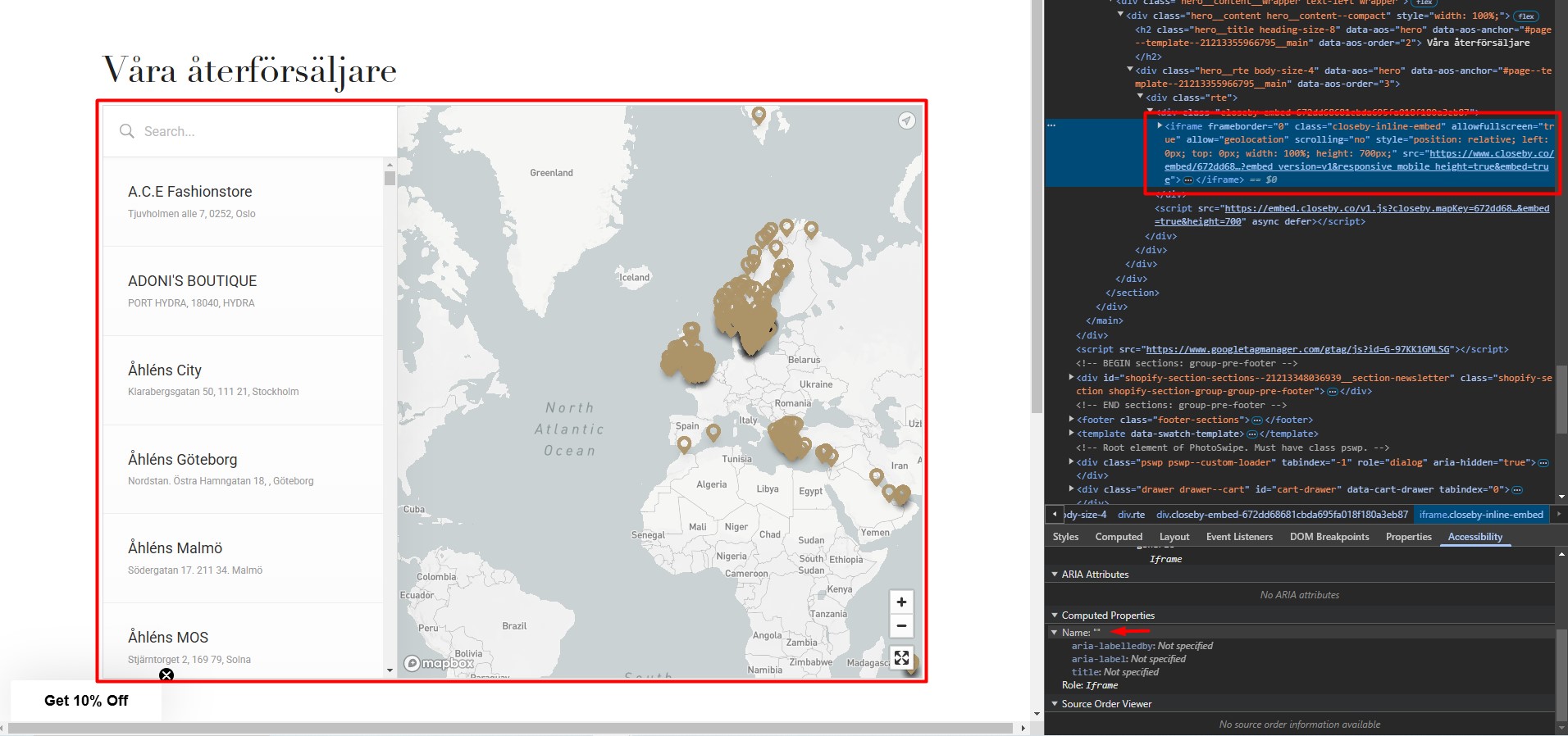The width and height of the screenshot is (1568, 736).
Task: Select the Accessibility tab
Action: [x=1475, y=537]
